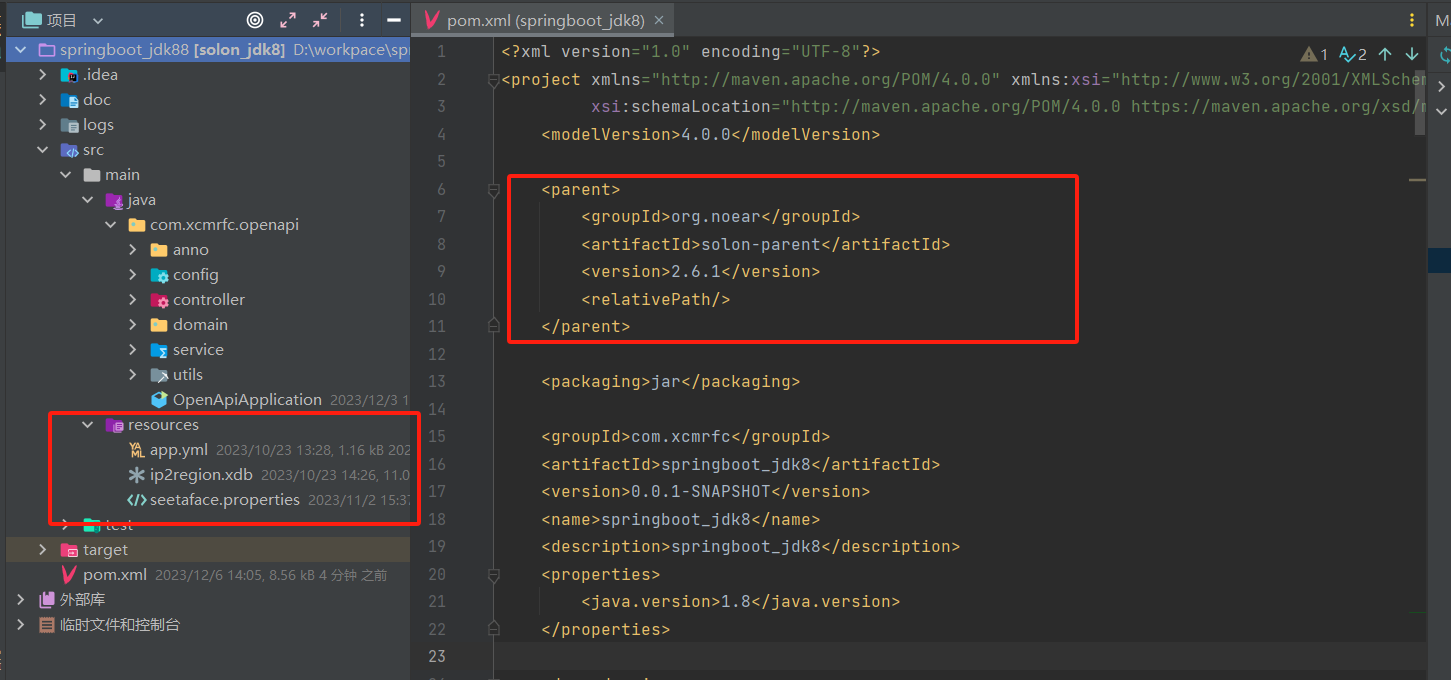The height and width of the screenshot is (680, 1451).
Task: Collapse the resources folder
Action: [x=88, y=425]
